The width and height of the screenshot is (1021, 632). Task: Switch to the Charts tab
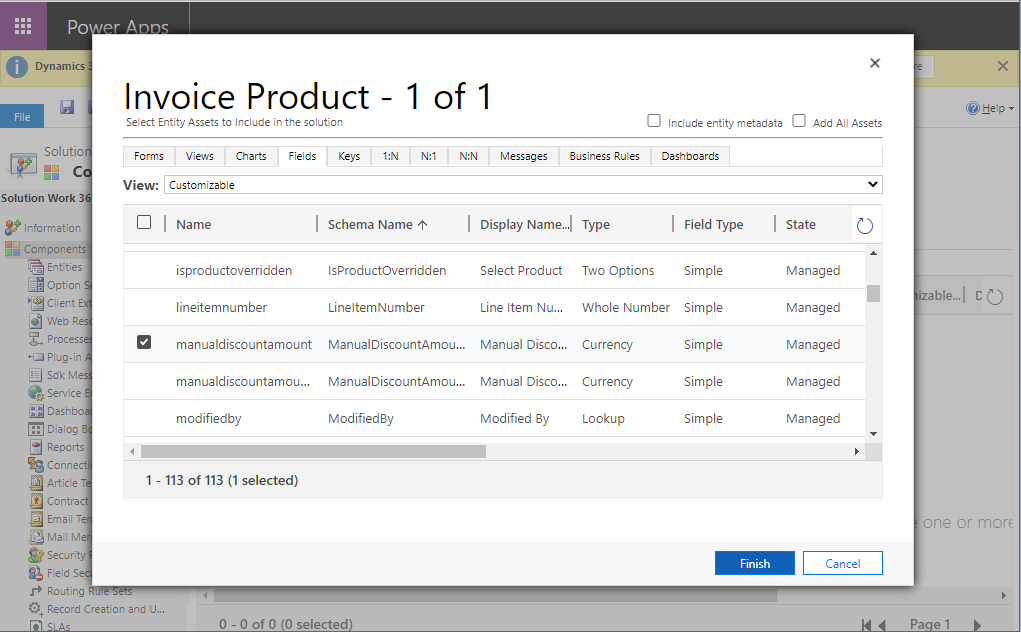[251, 156]
